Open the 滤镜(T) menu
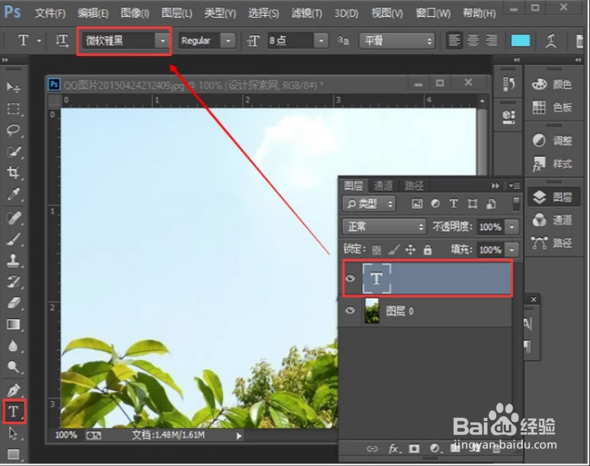The image size is (590, 466). point(307,14)
